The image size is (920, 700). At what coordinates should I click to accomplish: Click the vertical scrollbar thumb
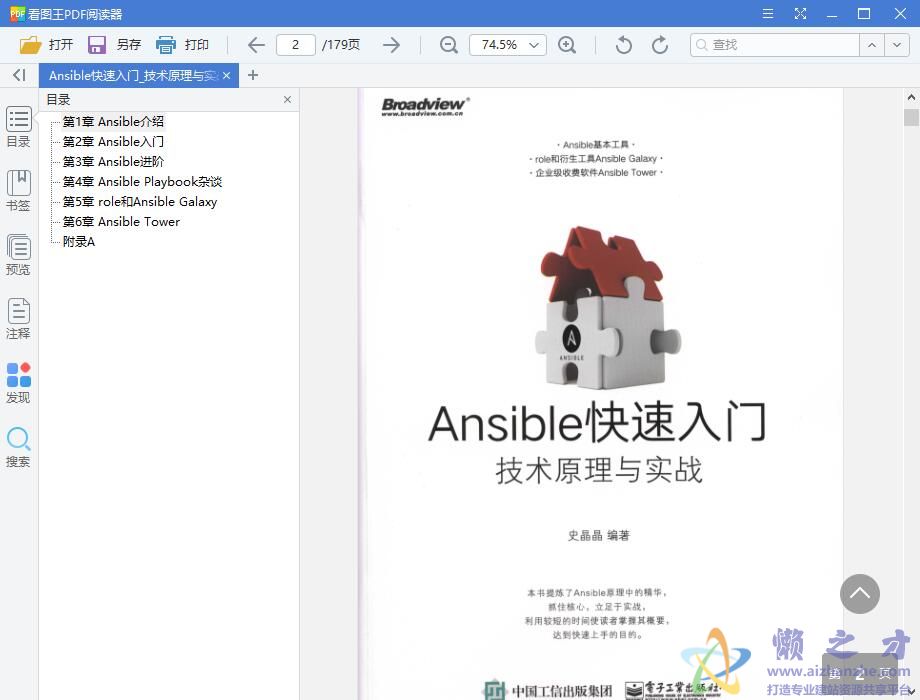pos(911,117)
